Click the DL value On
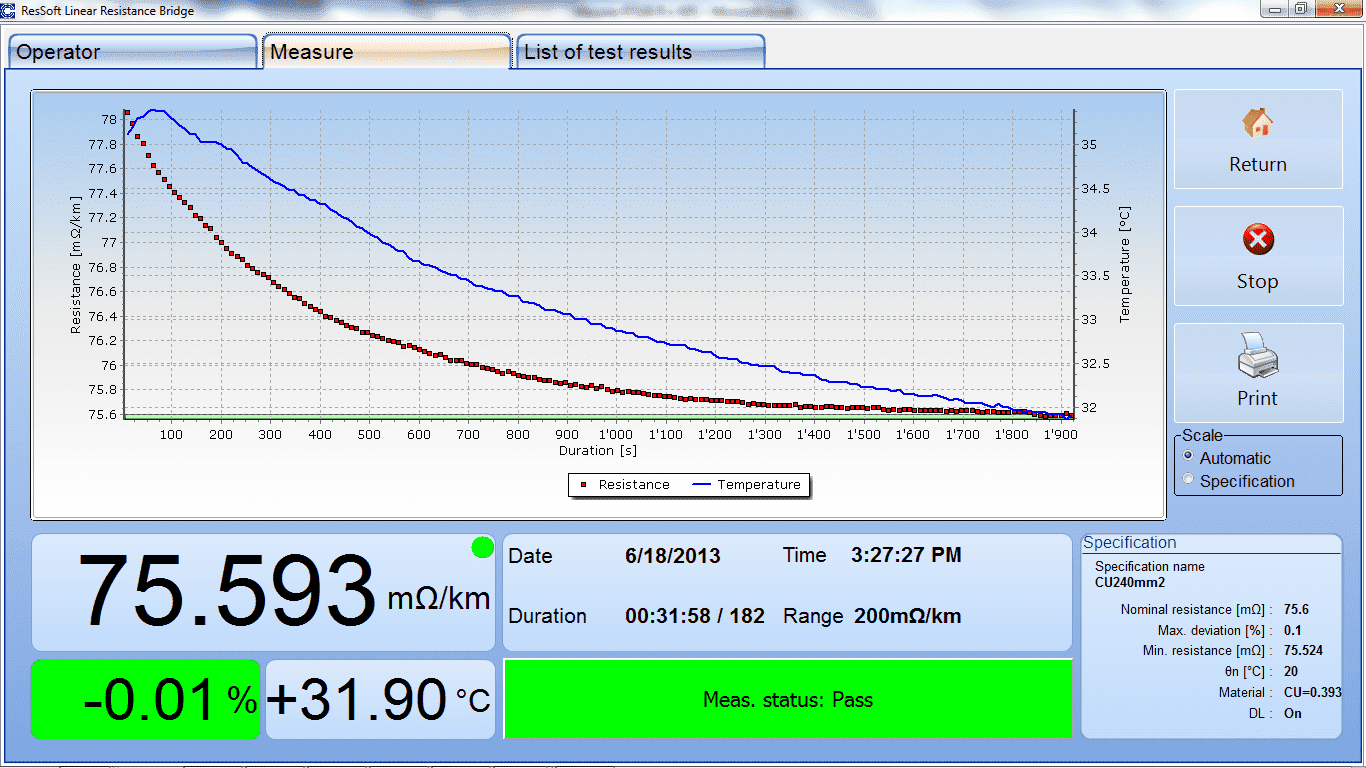Viewport: 1366px width, 768px height. click(1293, 714)
